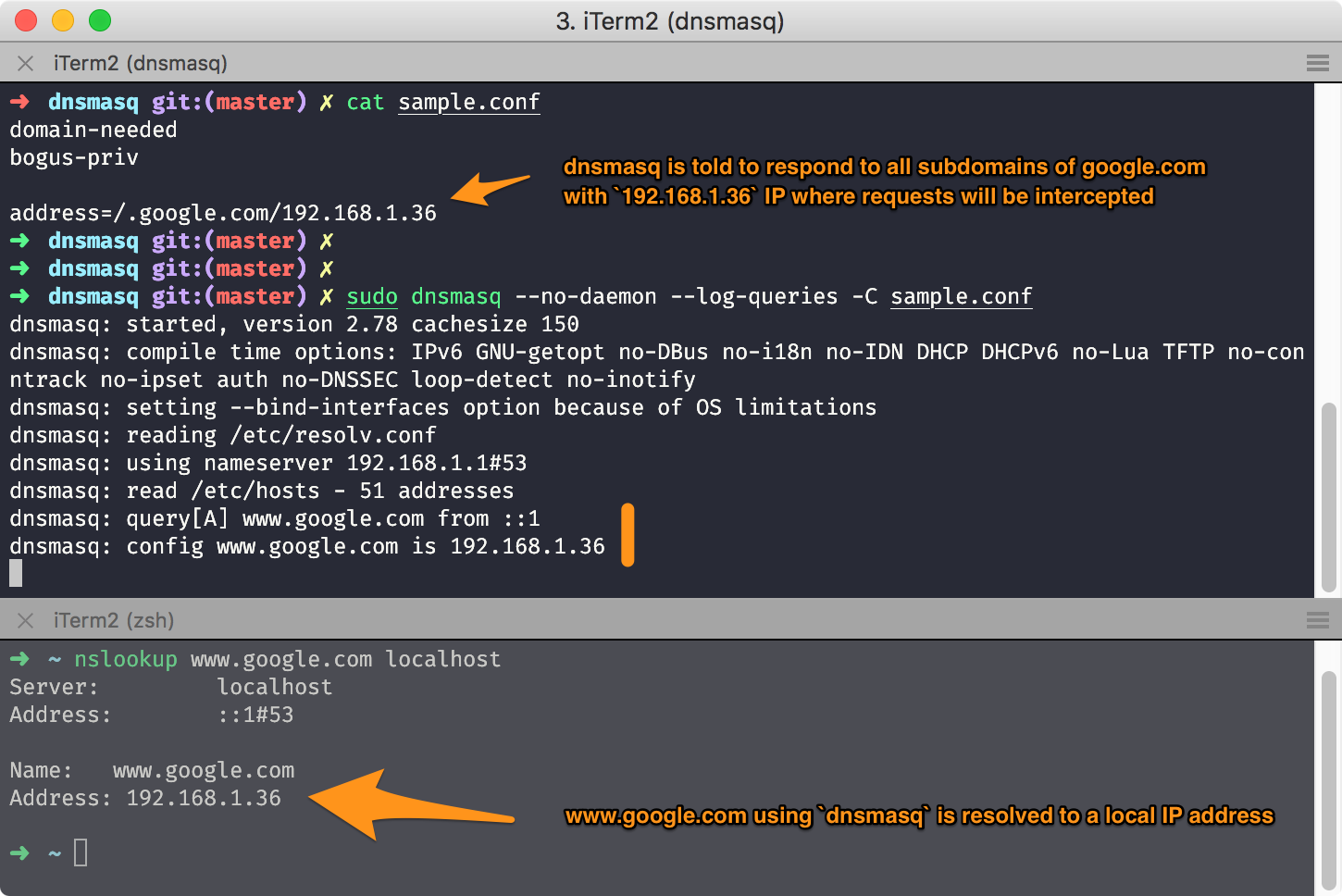The height and width of the screenshot is (896, 1342).
Task: Click the window title '3. iTerm2 (dnsmasq)'
Action: (x=670, y=20)
